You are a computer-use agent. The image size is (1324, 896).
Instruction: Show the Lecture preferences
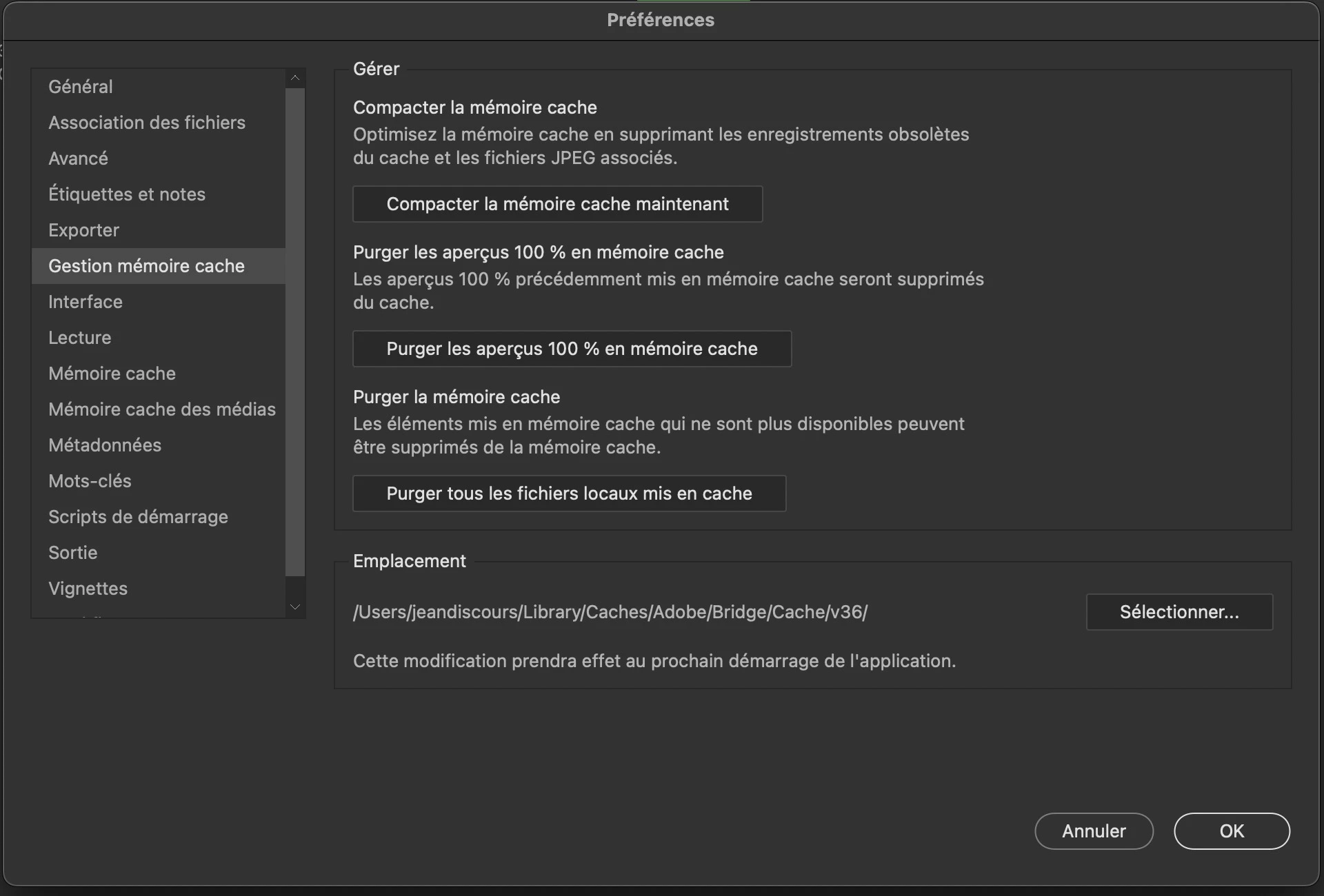[79, 338]
